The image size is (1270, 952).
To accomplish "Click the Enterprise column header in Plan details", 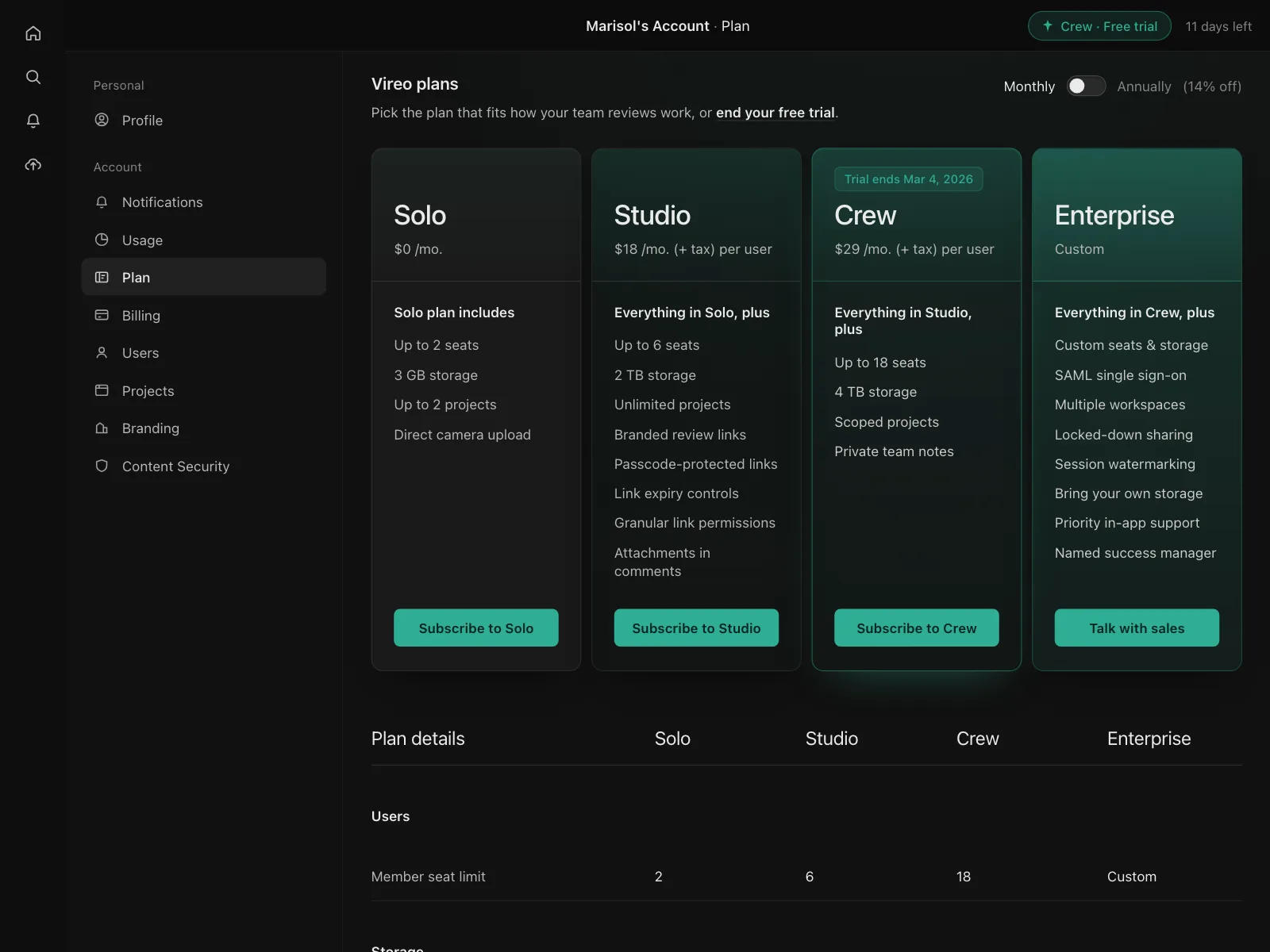I will pos(1149,739).
